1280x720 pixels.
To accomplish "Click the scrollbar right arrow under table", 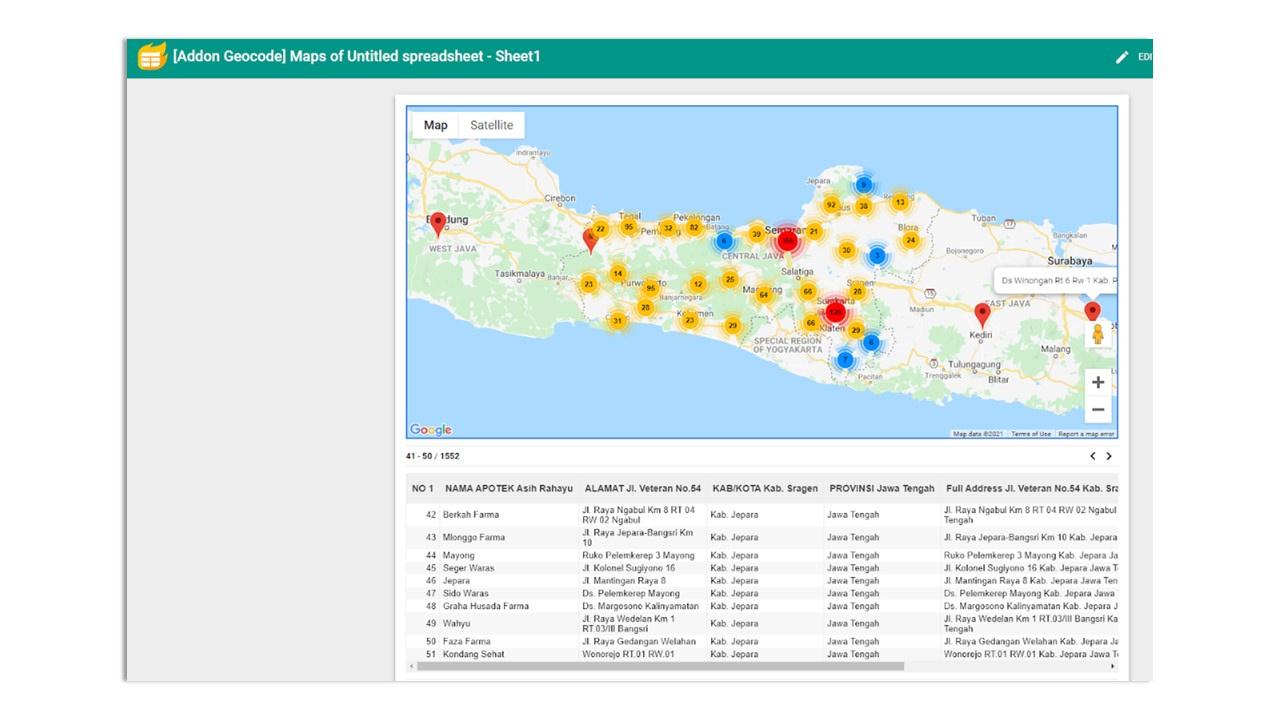I will pos(1113,666).
